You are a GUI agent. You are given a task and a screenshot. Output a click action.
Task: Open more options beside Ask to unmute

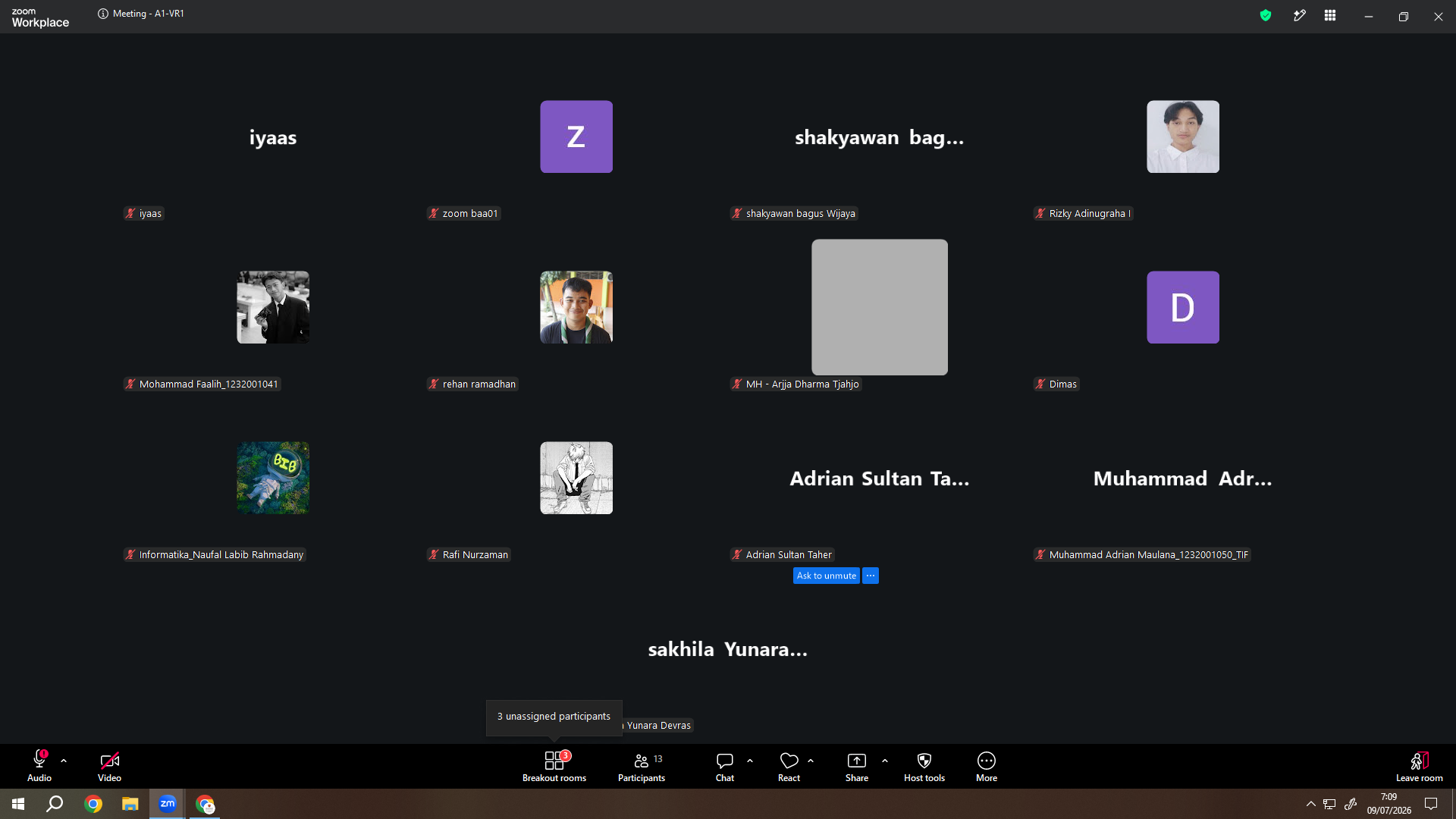coord(871,576)
